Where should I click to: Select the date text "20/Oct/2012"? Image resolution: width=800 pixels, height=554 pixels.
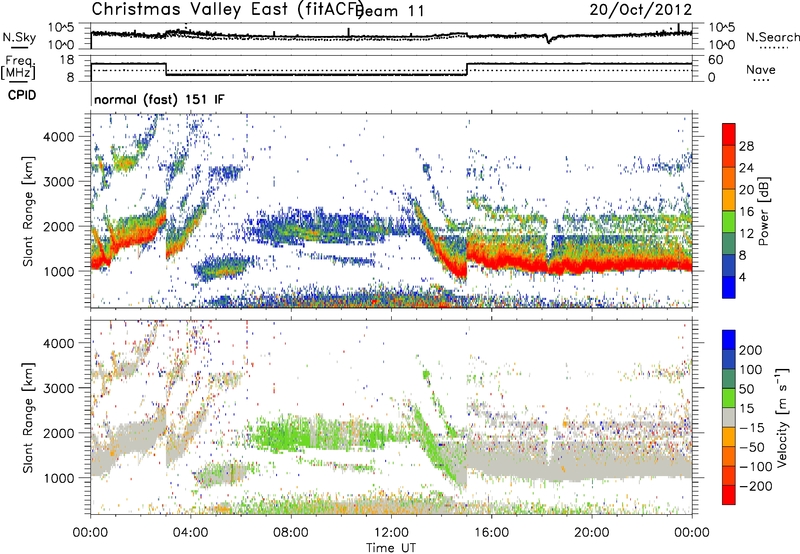641,10
